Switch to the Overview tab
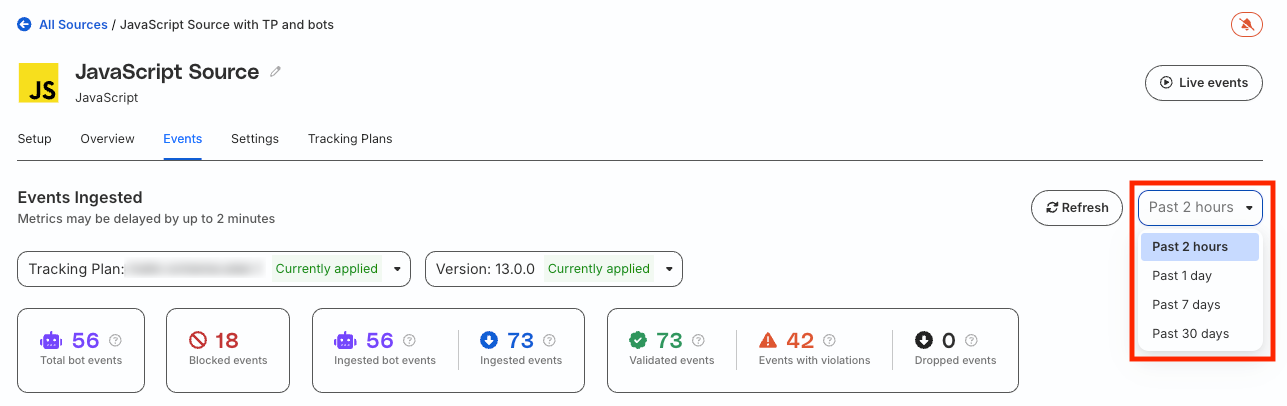Viewport: 1287px width, 406px height. pyautogui.click(x=107, y=139)
